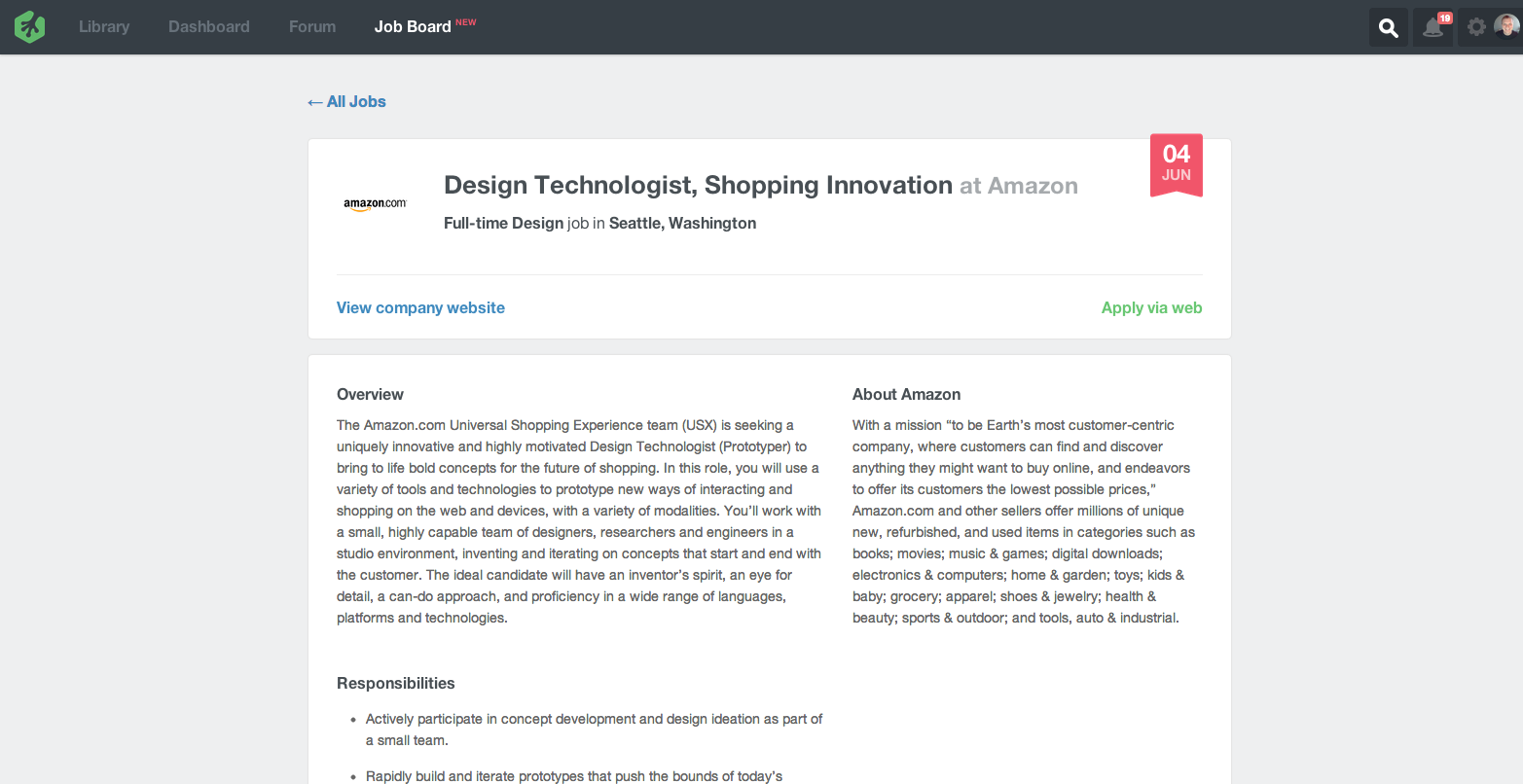Click the user avatar photo
Image resolution: width=1523 pixels, height=784 pixels.
click(x=1506, y=26)
